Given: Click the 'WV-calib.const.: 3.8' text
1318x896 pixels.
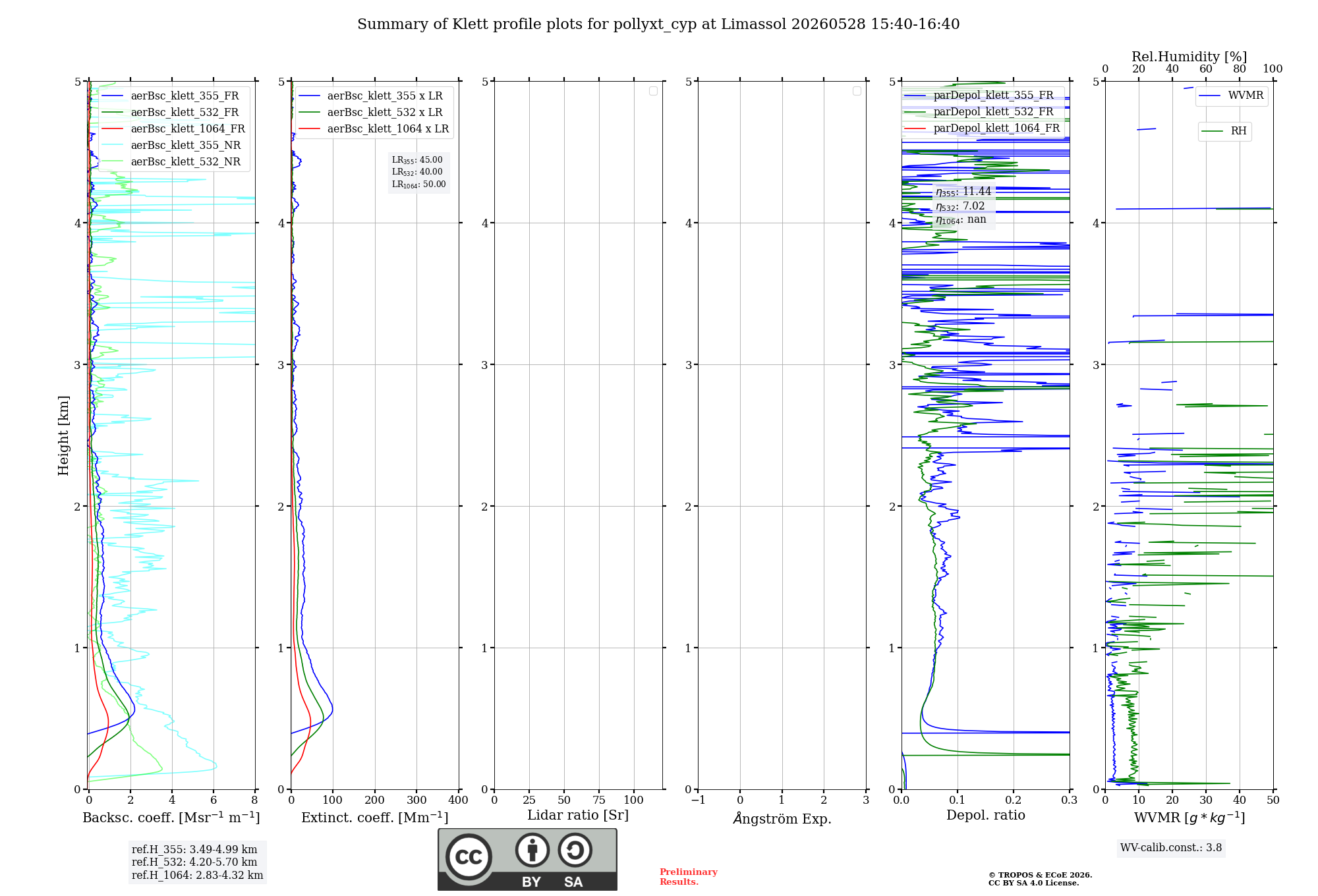Looking at the screenshot, I should [x=1170, y=848].
